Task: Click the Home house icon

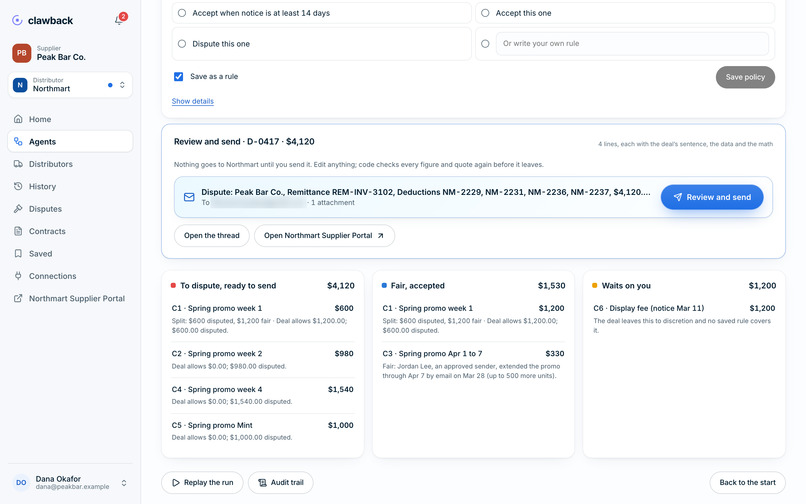Action: coord(18,119)
